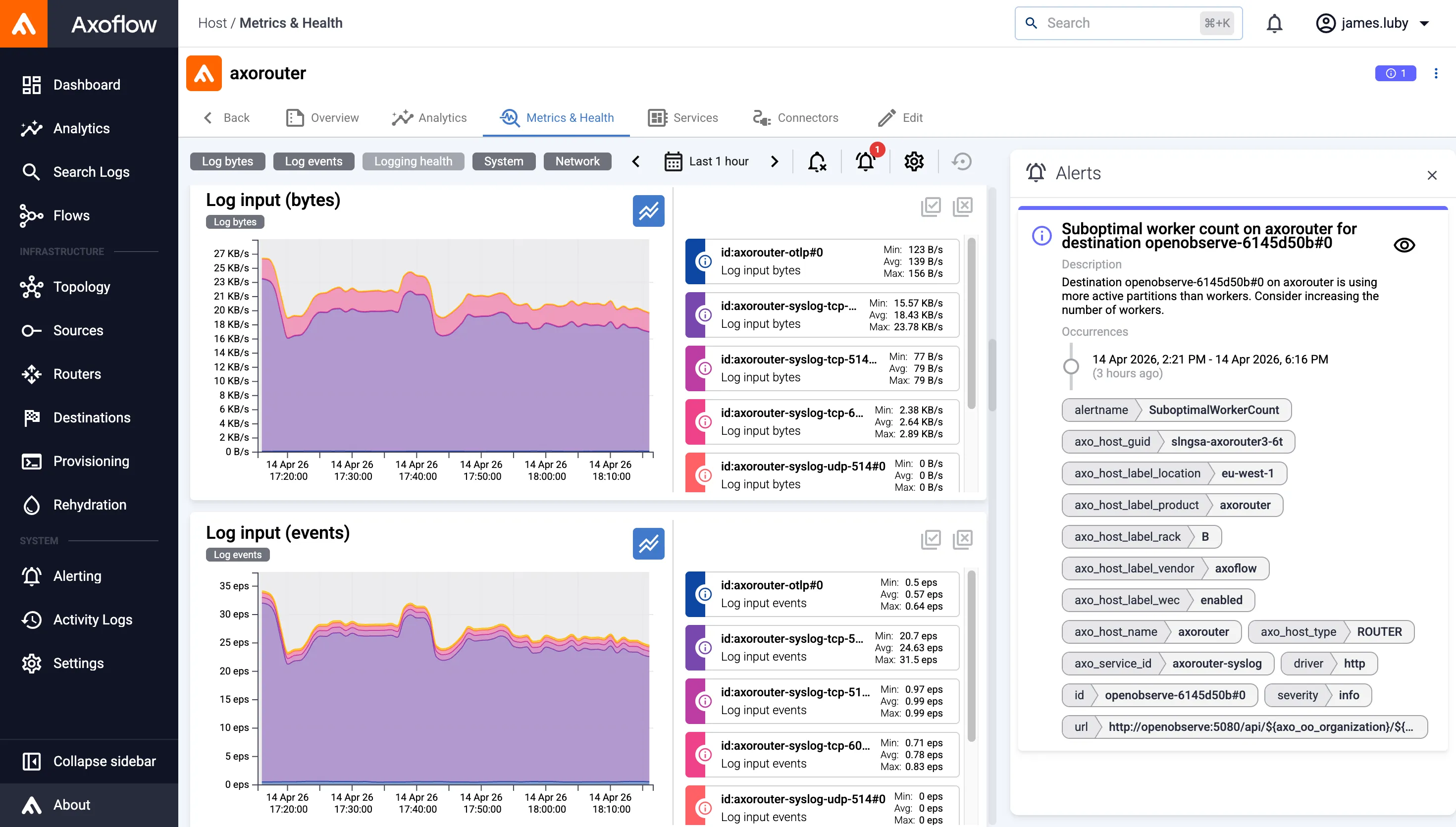The height and width of the screenshot is (827, 1456).
Task: Toggle the Logging health filter chip
Action: point(413,161)
